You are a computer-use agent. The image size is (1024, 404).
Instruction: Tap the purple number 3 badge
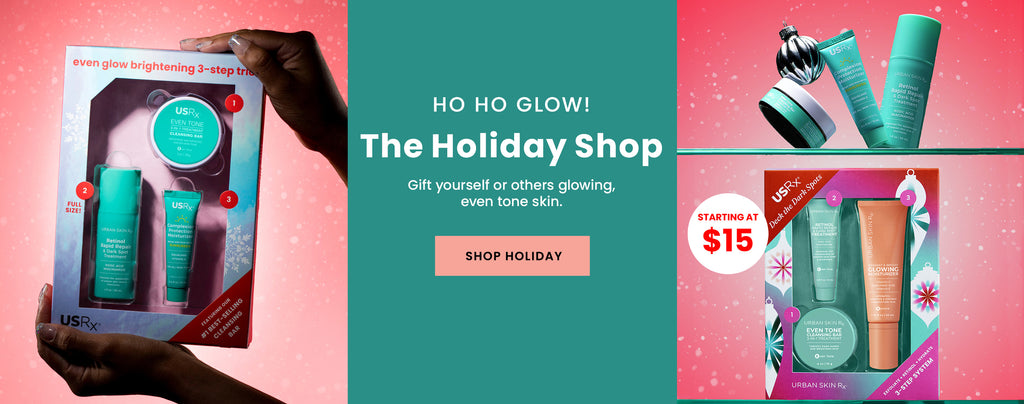click(908, 197)
